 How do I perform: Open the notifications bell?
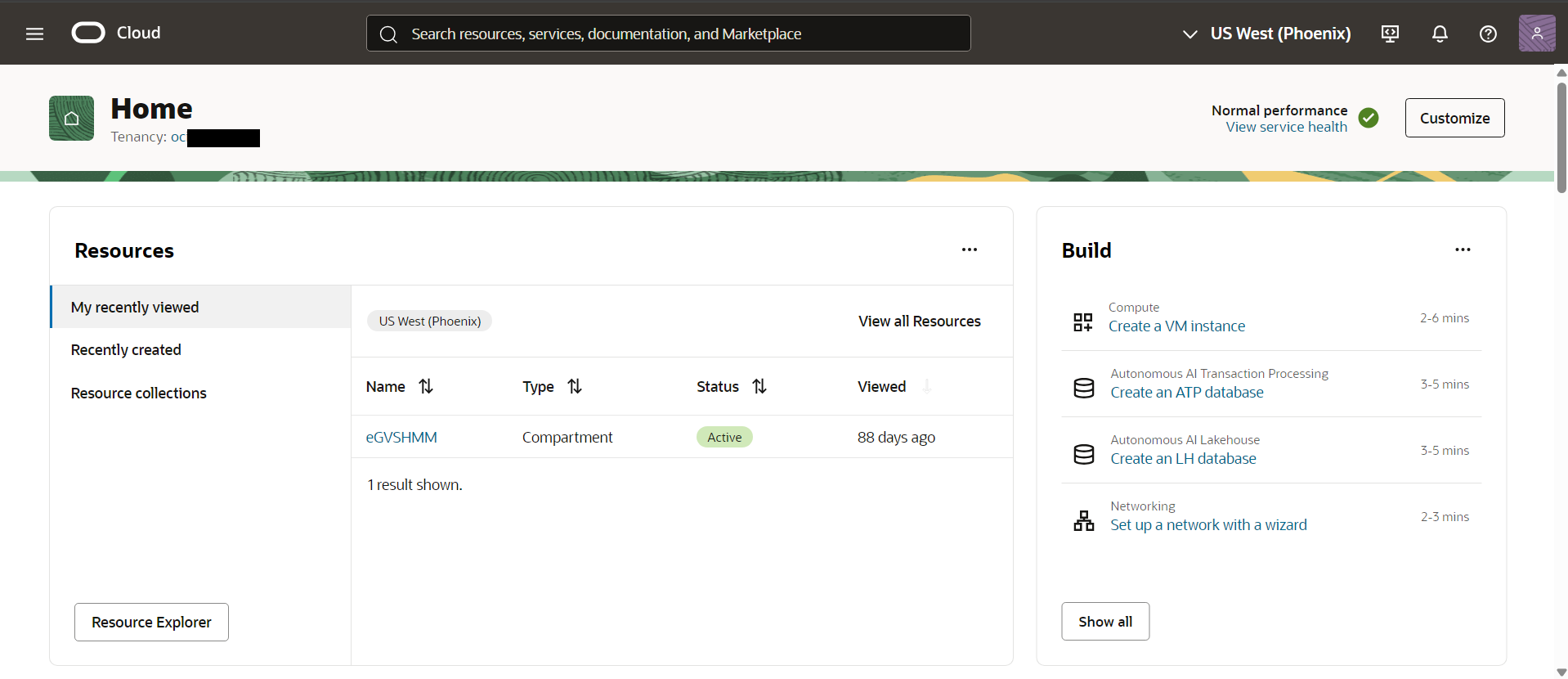[1440, 34]
